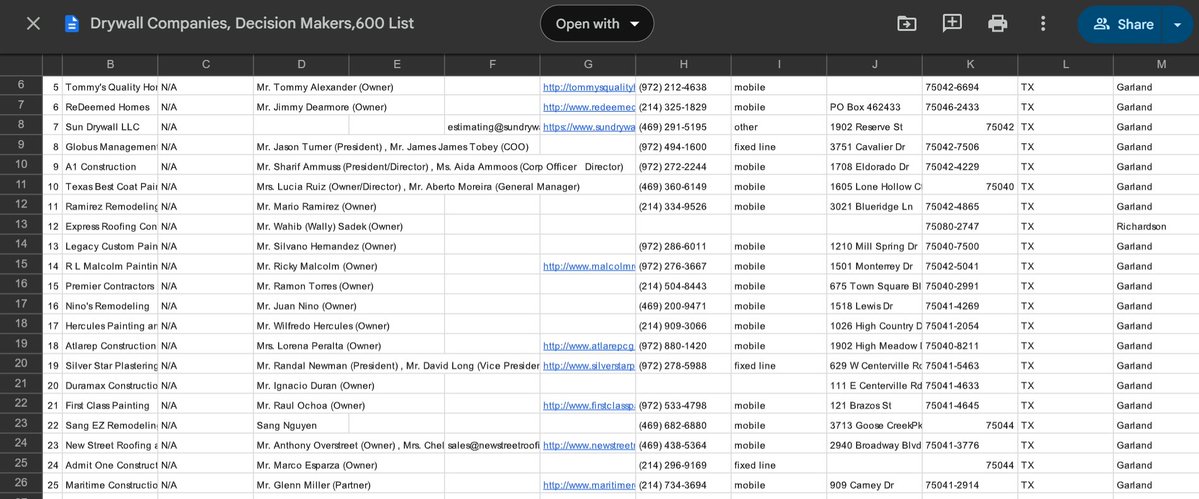
Task: Click 'estimating@sundryw' email cell
Action: point(492,127)
